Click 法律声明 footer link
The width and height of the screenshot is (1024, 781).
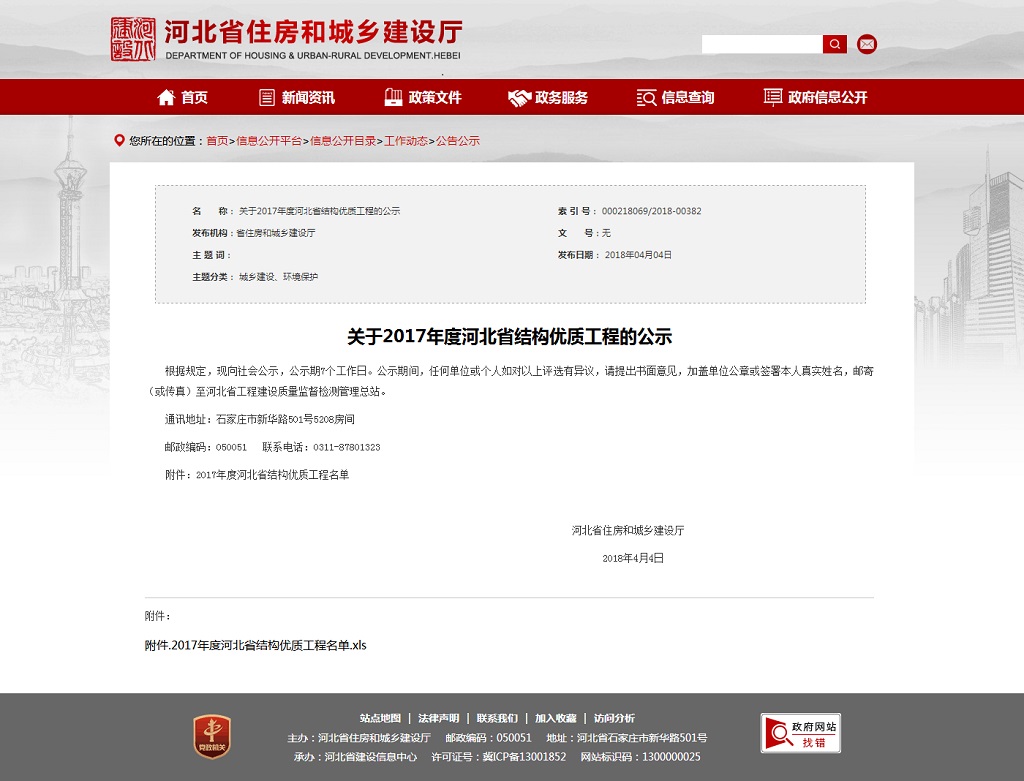[439, 718]
